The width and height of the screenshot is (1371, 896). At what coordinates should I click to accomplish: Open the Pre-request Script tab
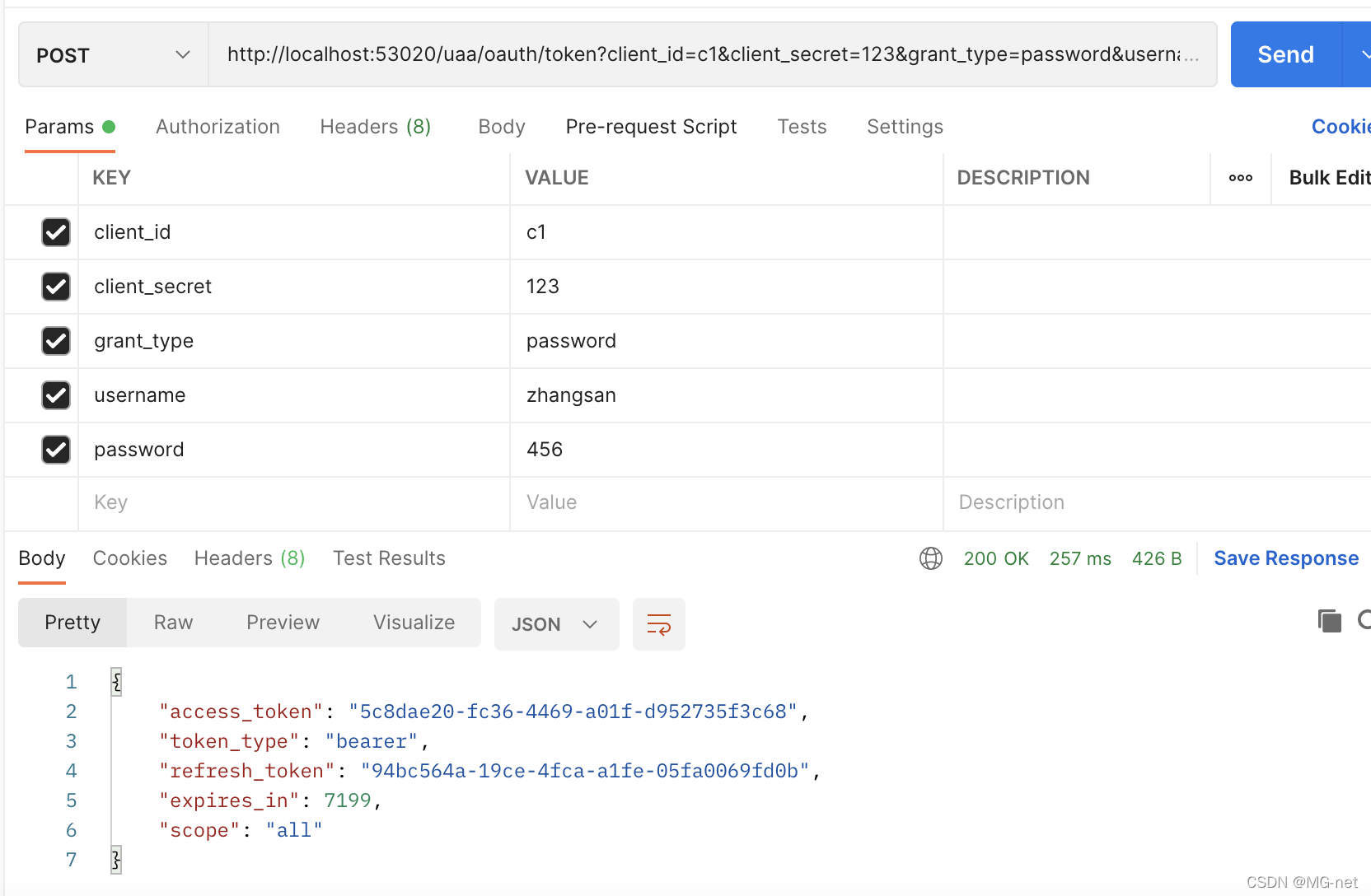(651, 127)
